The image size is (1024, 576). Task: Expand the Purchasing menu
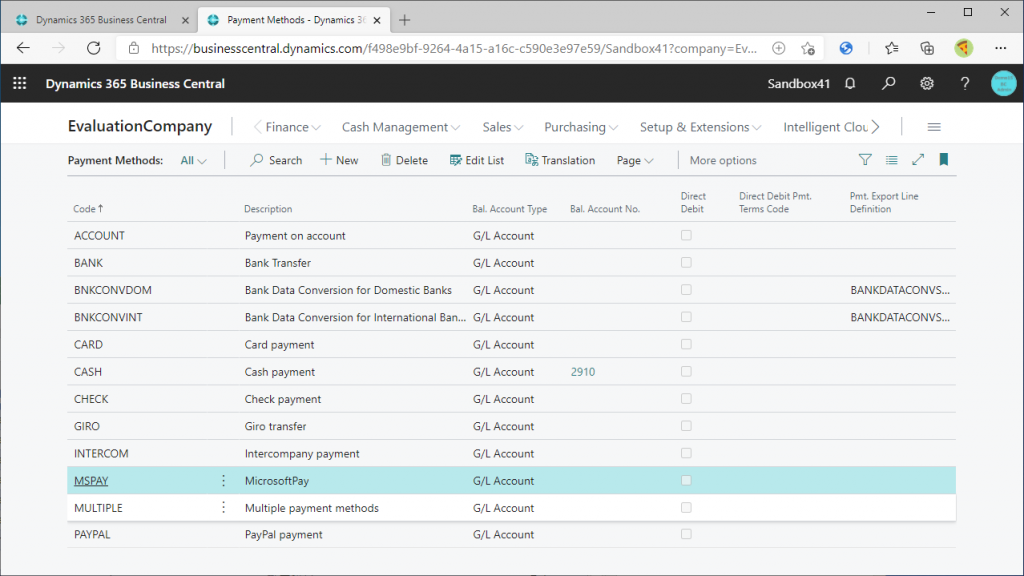pos(581,127)
